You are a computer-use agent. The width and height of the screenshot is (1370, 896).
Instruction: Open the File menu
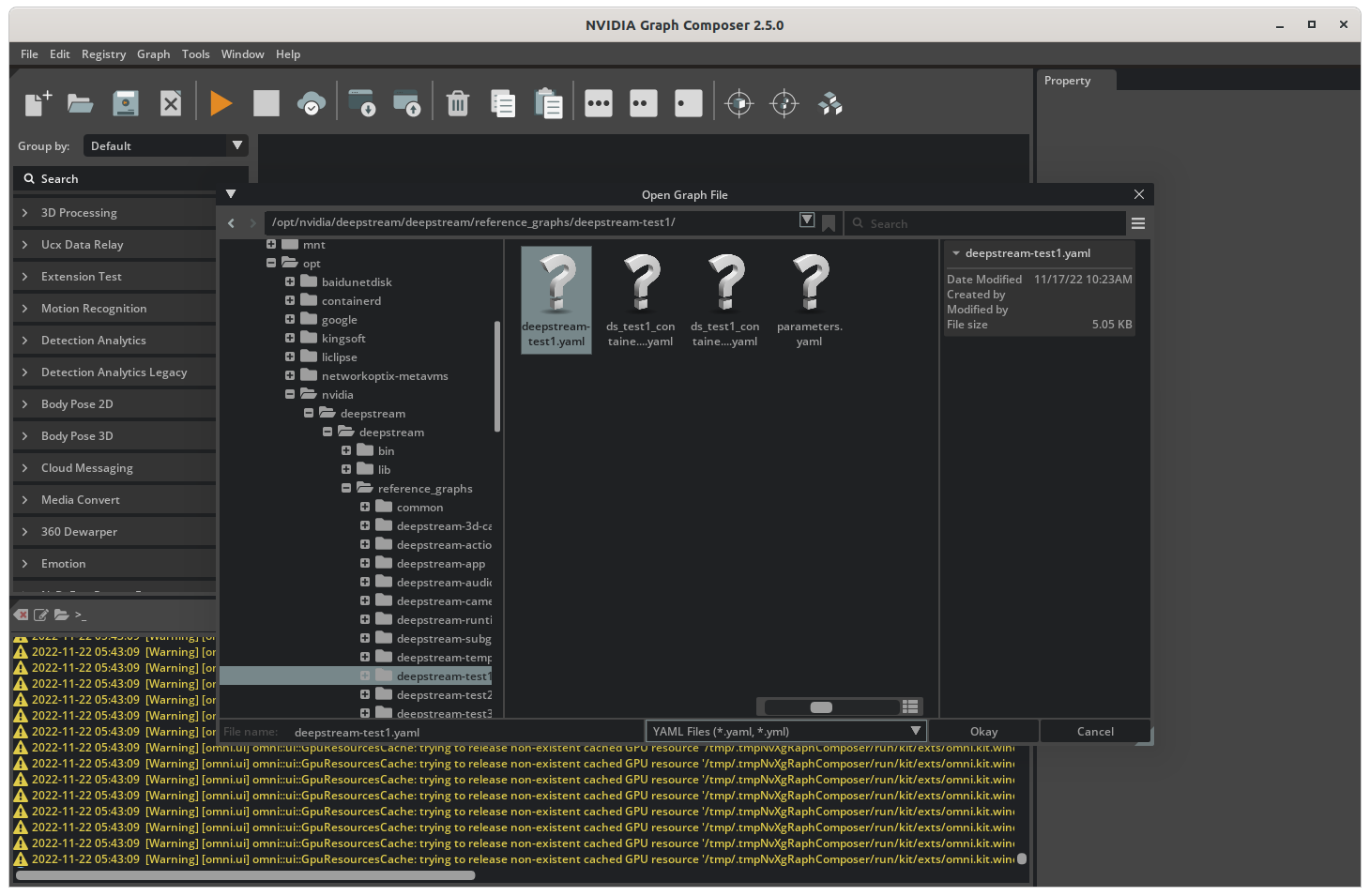tap(29, 54)
